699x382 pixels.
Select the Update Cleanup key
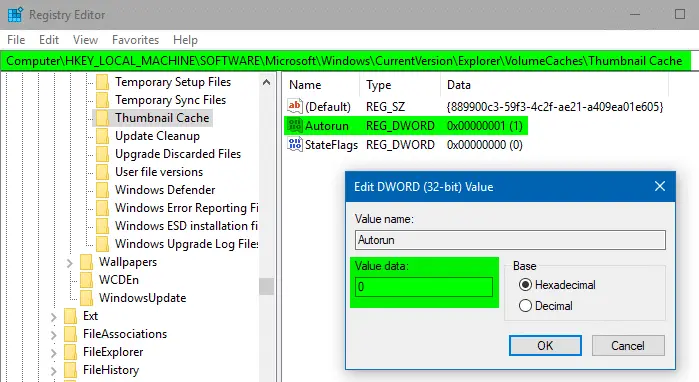point(157,136)
